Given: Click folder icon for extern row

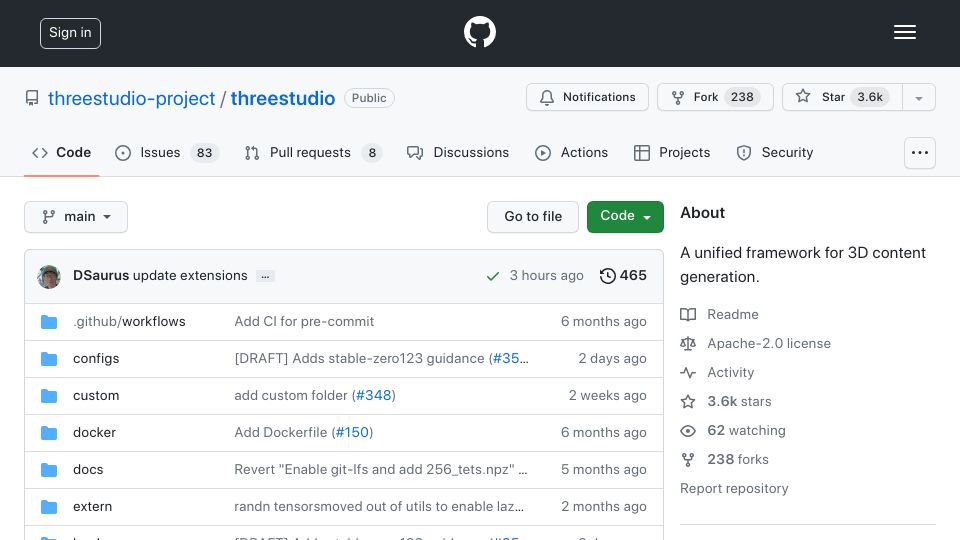Looking at the screenshot, I should [49, 507].
